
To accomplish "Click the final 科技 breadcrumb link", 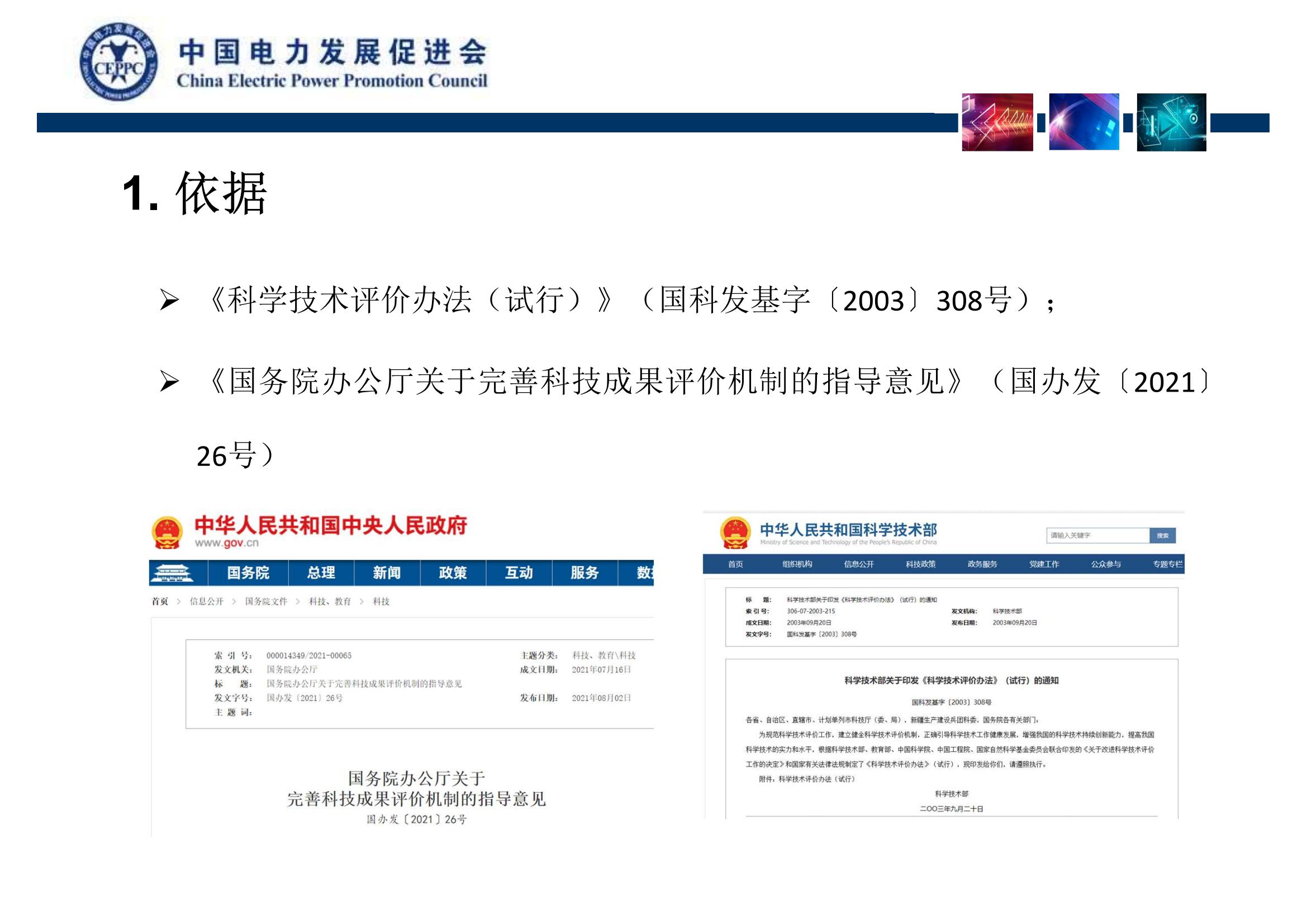I will click(381, 602).
